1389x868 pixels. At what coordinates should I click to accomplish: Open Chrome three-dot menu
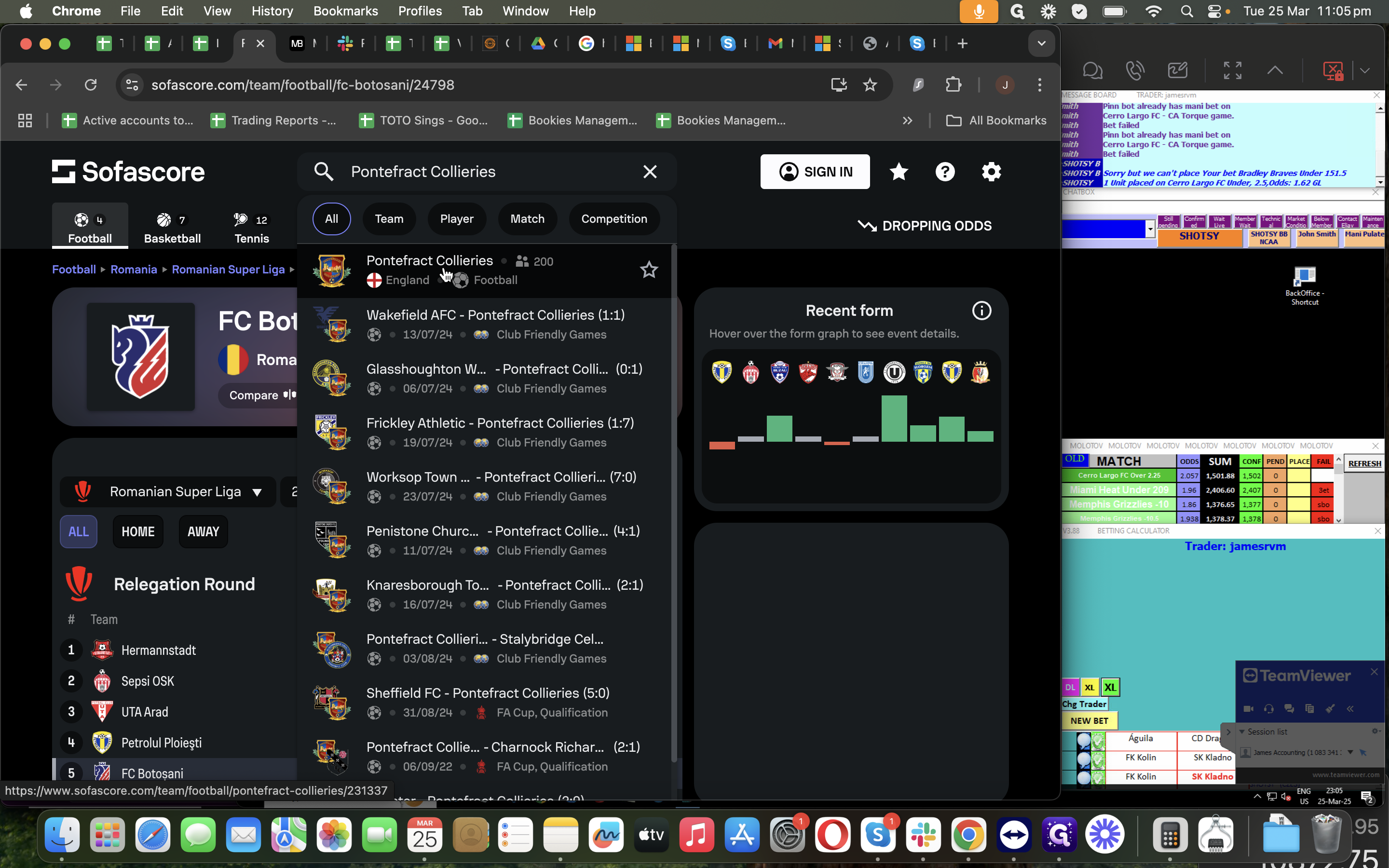(x=1039, y=85)
